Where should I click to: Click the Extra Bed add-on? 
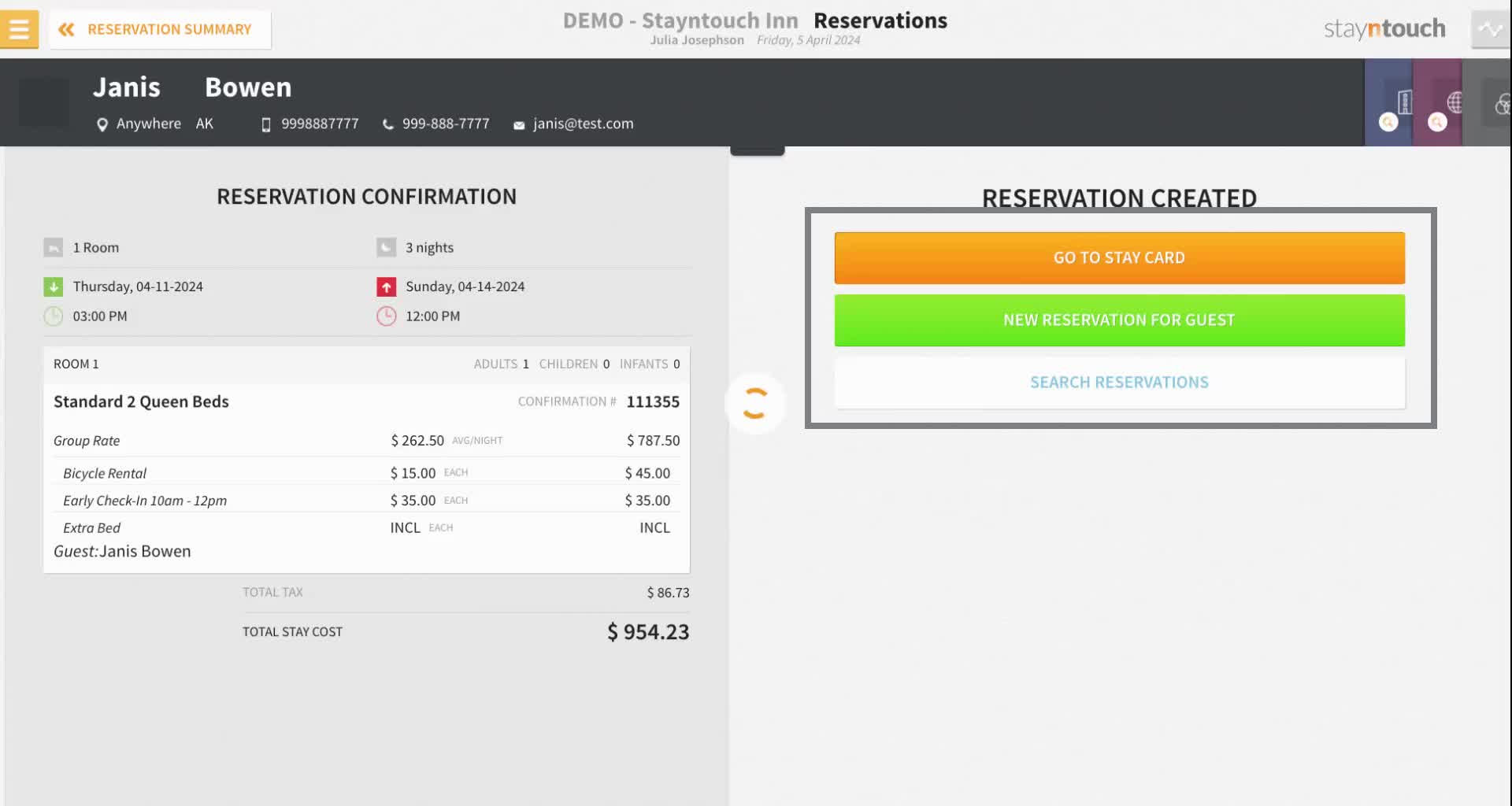pyautogui.click(x=91, y=528)
